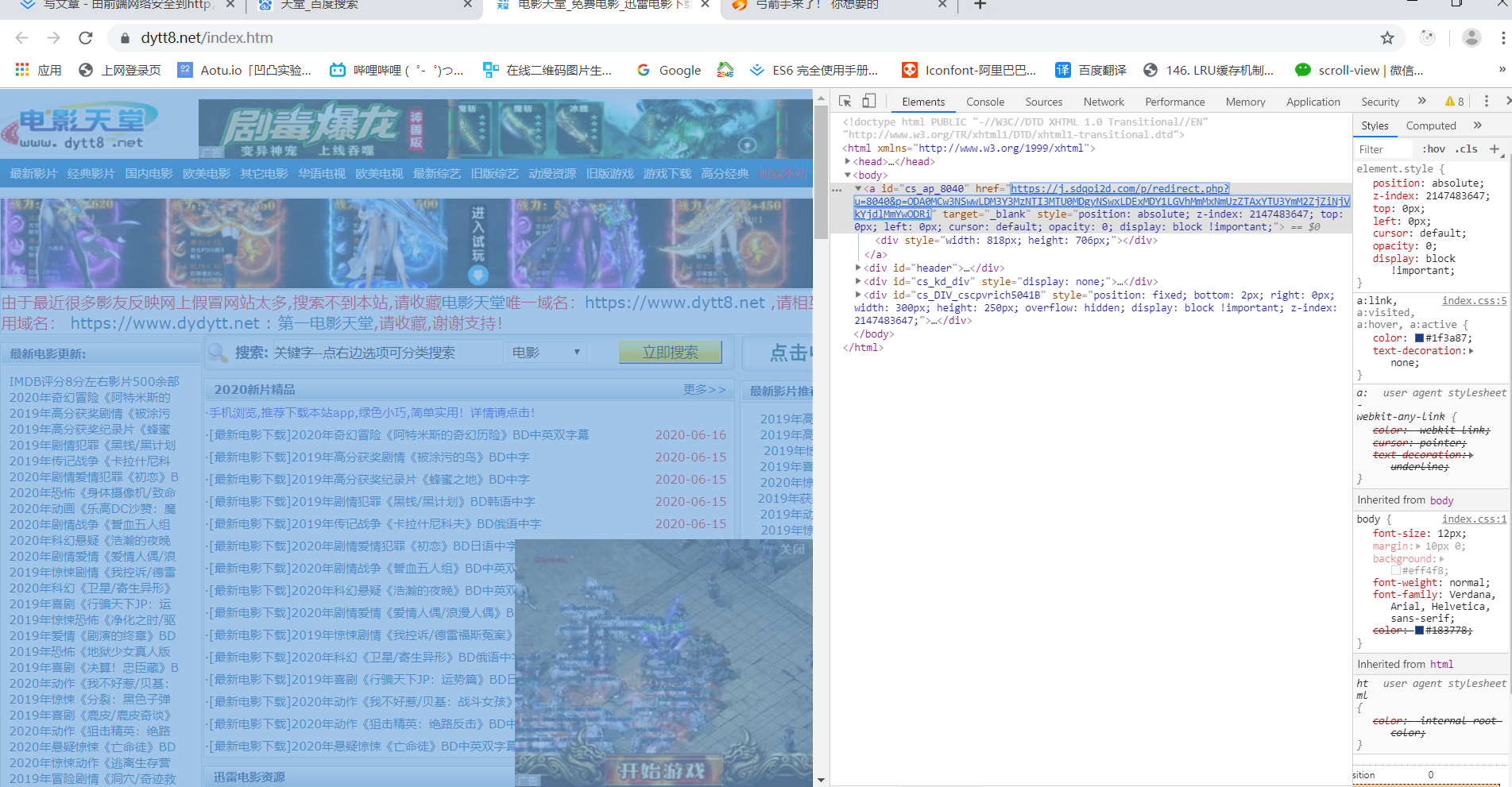Expand the background shorthand property
The height and width of the screenshot is (787, 1512).
tap(1442, 558)
